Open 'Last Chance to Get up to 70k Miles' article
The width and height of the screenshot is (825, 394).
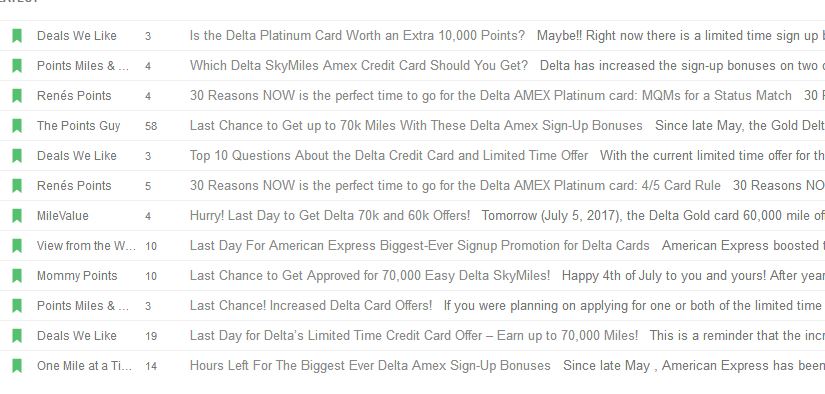point(416,126)
